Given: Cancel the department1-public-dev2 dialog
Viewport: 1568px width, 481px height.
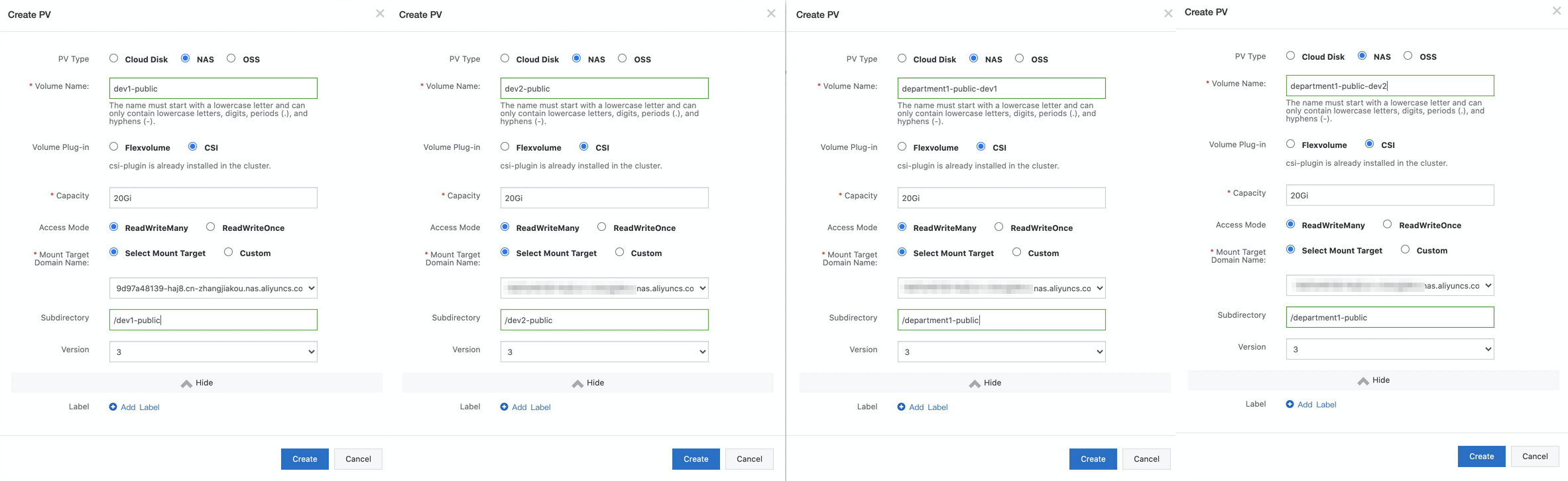Looking at the screenshot, I should 1535,456.
